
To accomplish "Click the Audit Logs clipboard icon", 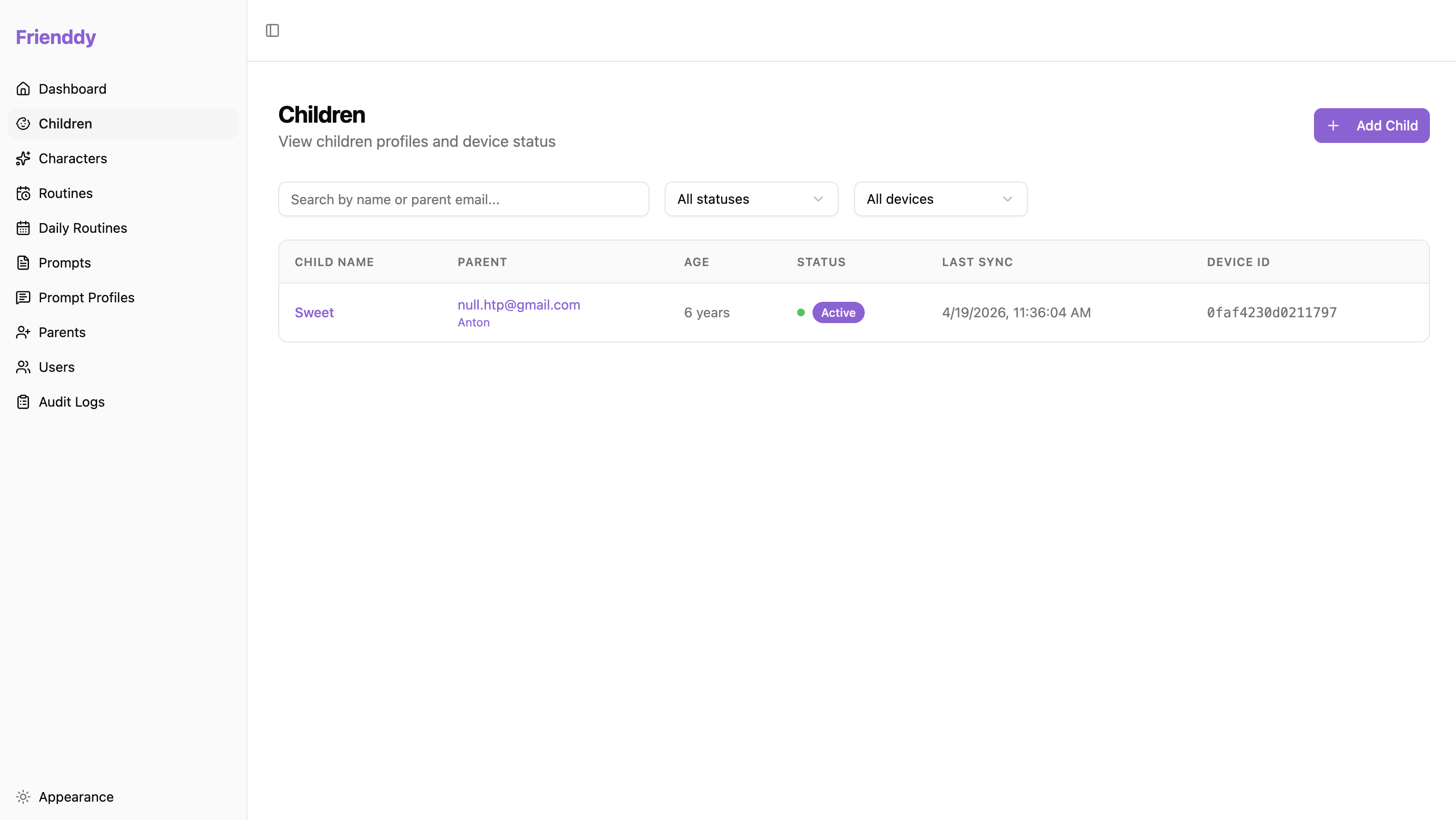I will (23, 402).
